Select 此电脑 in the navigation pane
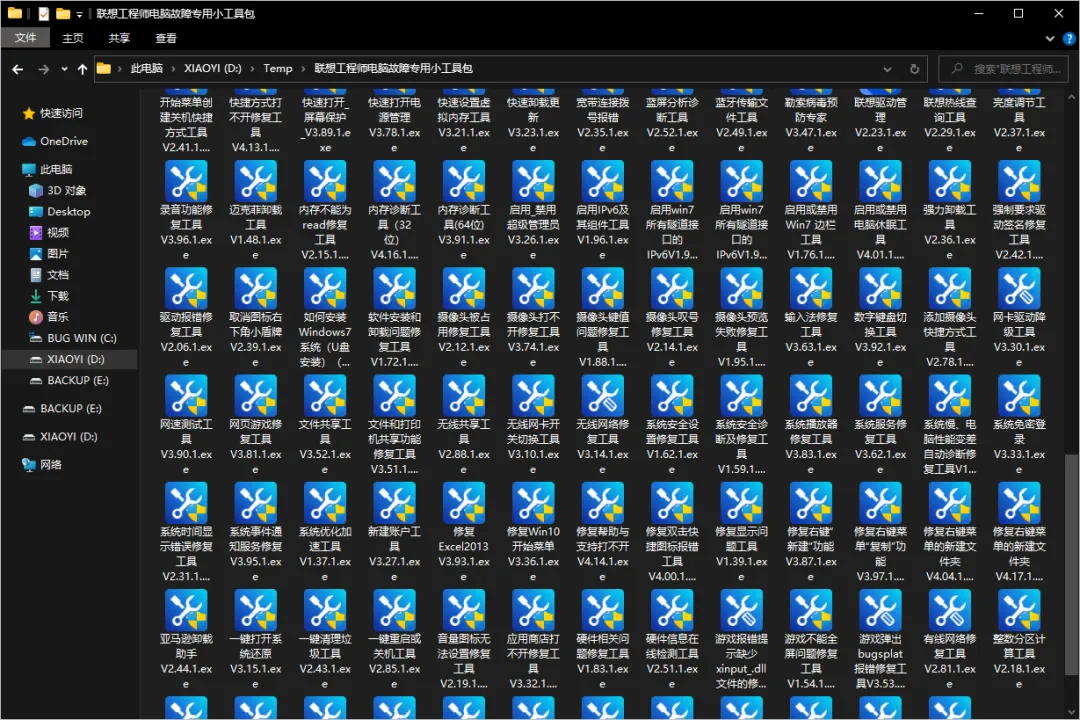Viewport: 1080px width, 720px height. [56, 169]
